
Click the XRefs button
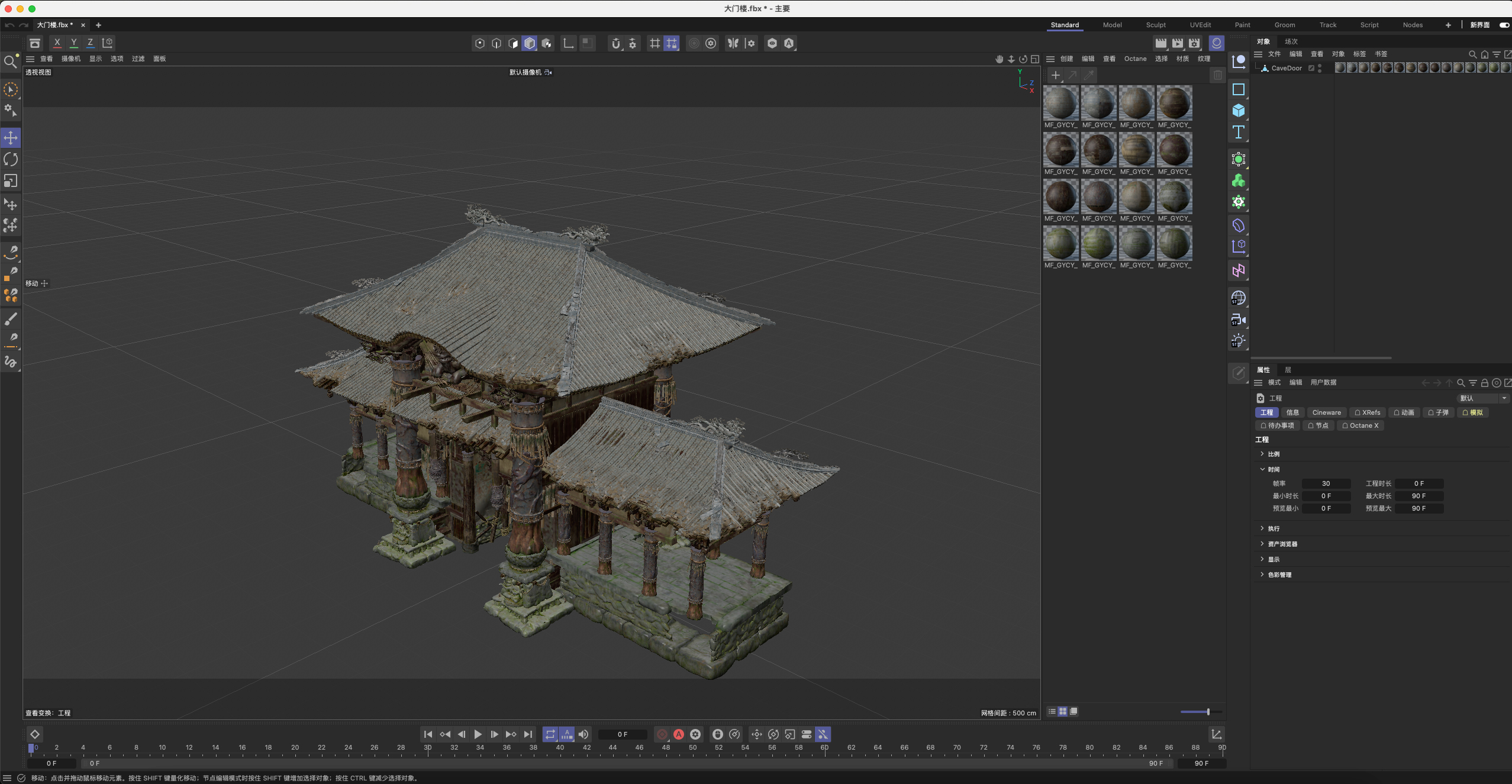coord(1368,412)
